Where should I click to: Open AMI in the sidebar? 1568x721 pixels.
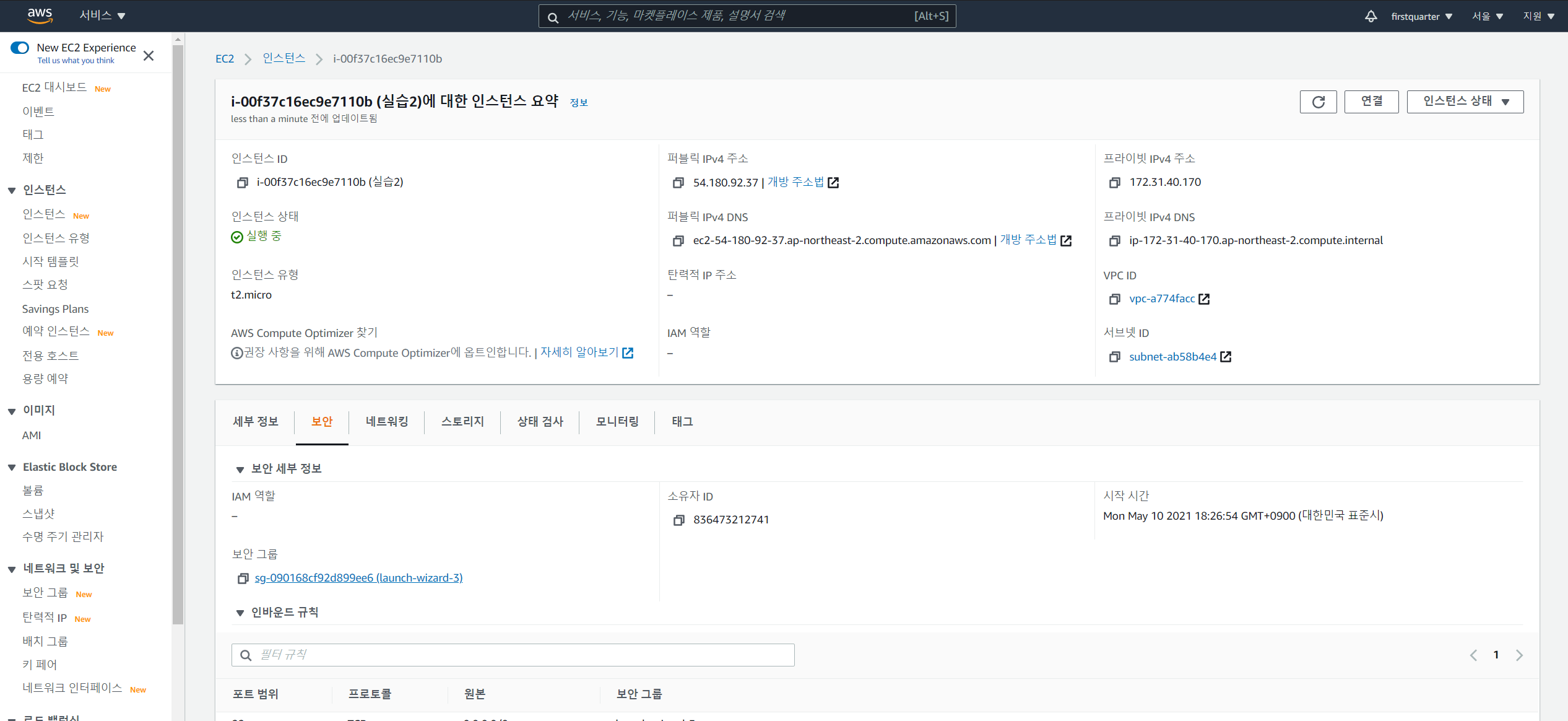click(x=32, y=435)
